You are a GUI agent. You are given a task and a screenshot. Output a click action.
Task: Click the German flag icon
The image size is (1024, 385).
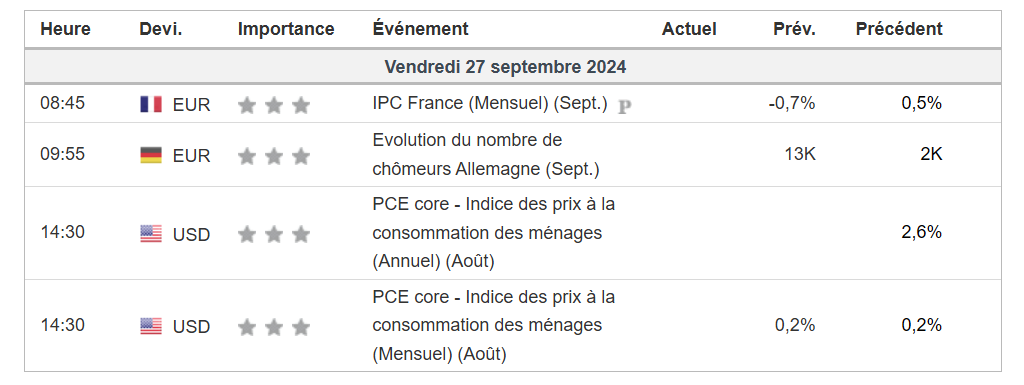pos(151,155)
